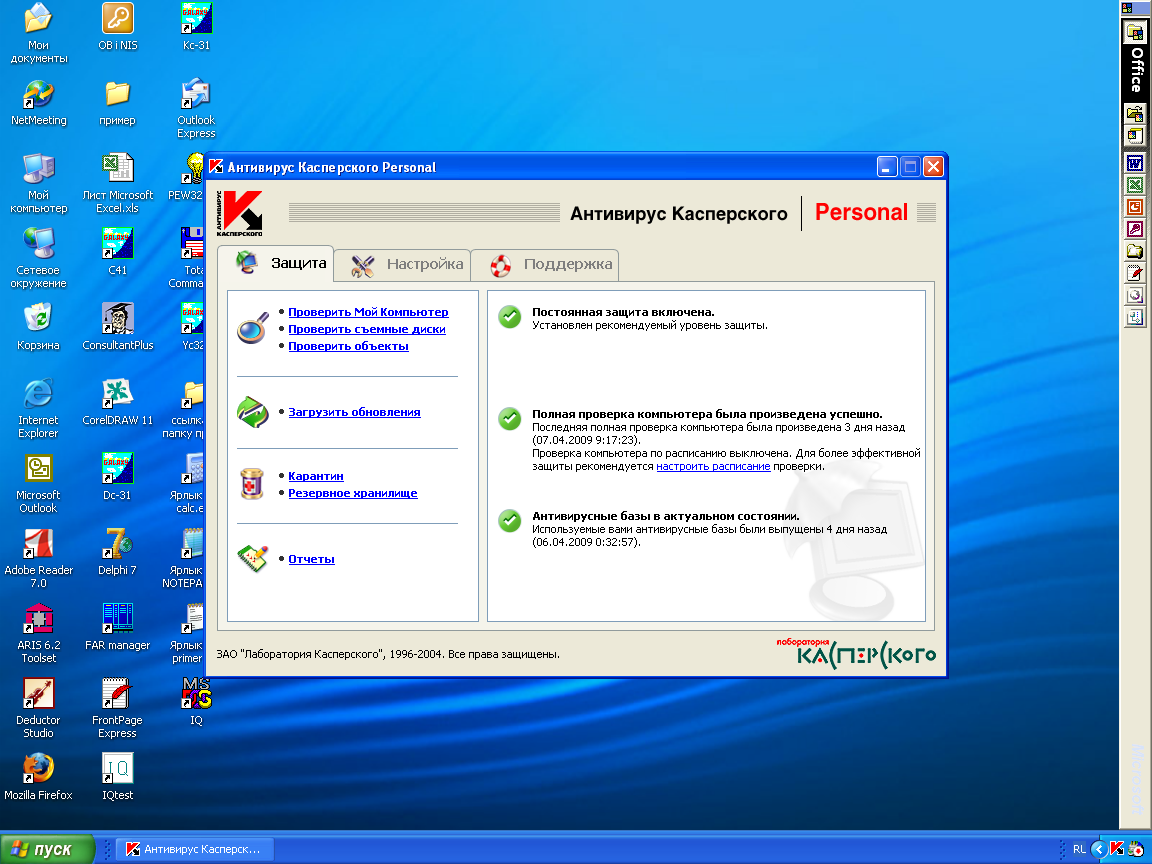Click the Загрузить обновления link
The image size is (1152, 864).
click(354, 412)
